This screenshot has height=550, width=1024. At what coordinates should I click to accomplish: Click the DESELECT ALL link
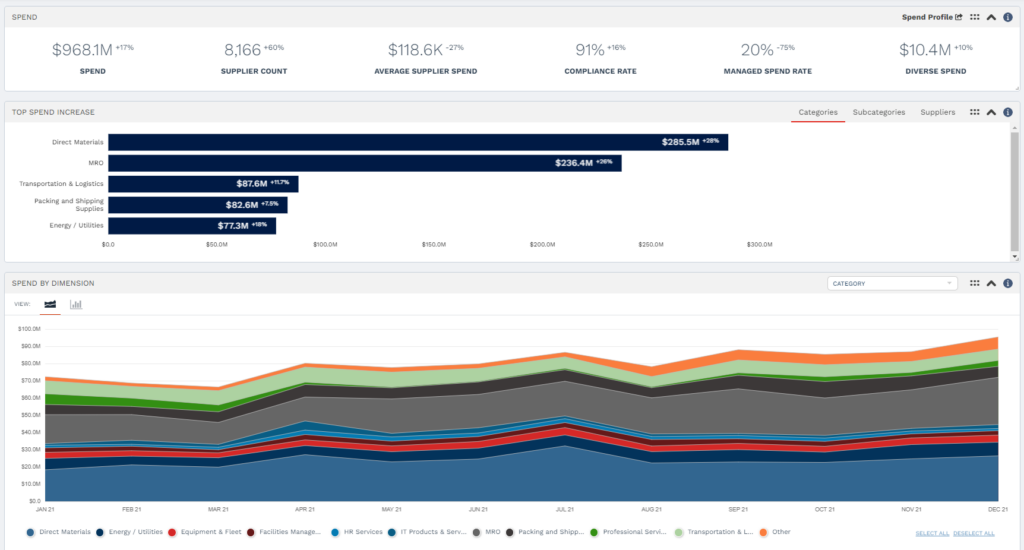[x=974, y=534]
